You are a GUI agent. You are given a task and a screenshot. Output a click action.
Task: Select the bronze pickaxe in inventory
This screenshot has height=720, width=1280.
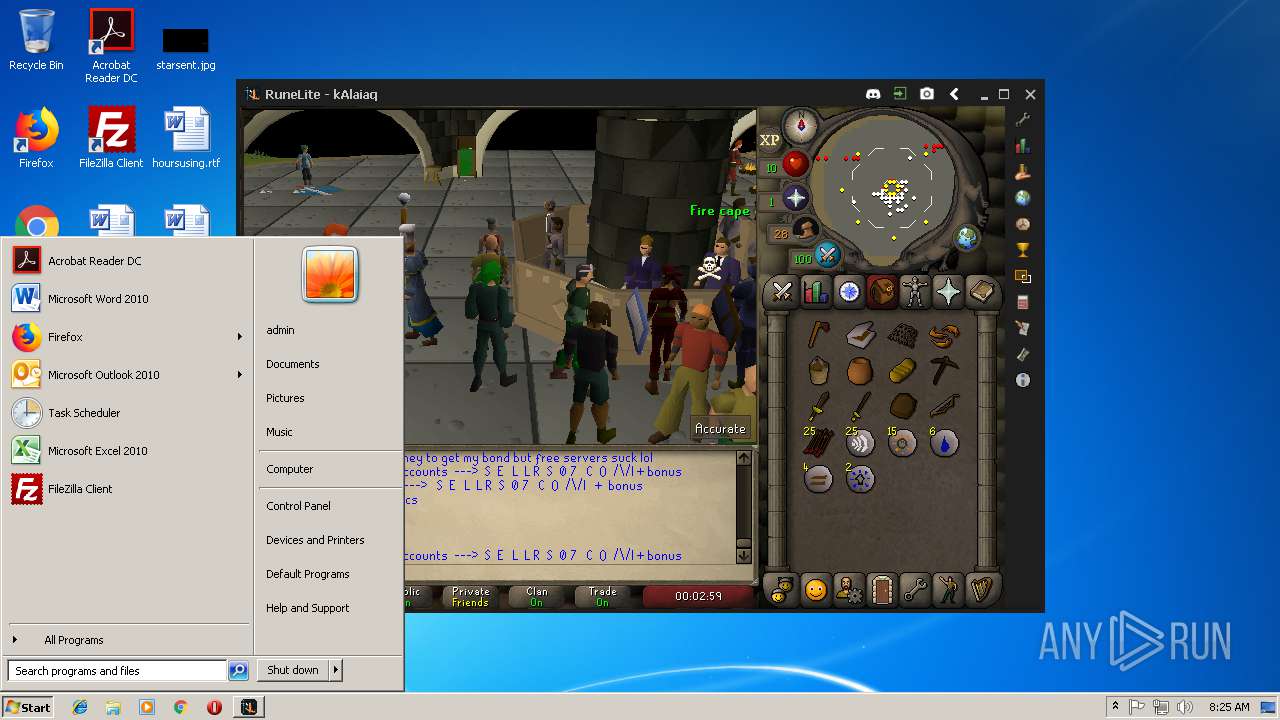(x=944, y=371)
